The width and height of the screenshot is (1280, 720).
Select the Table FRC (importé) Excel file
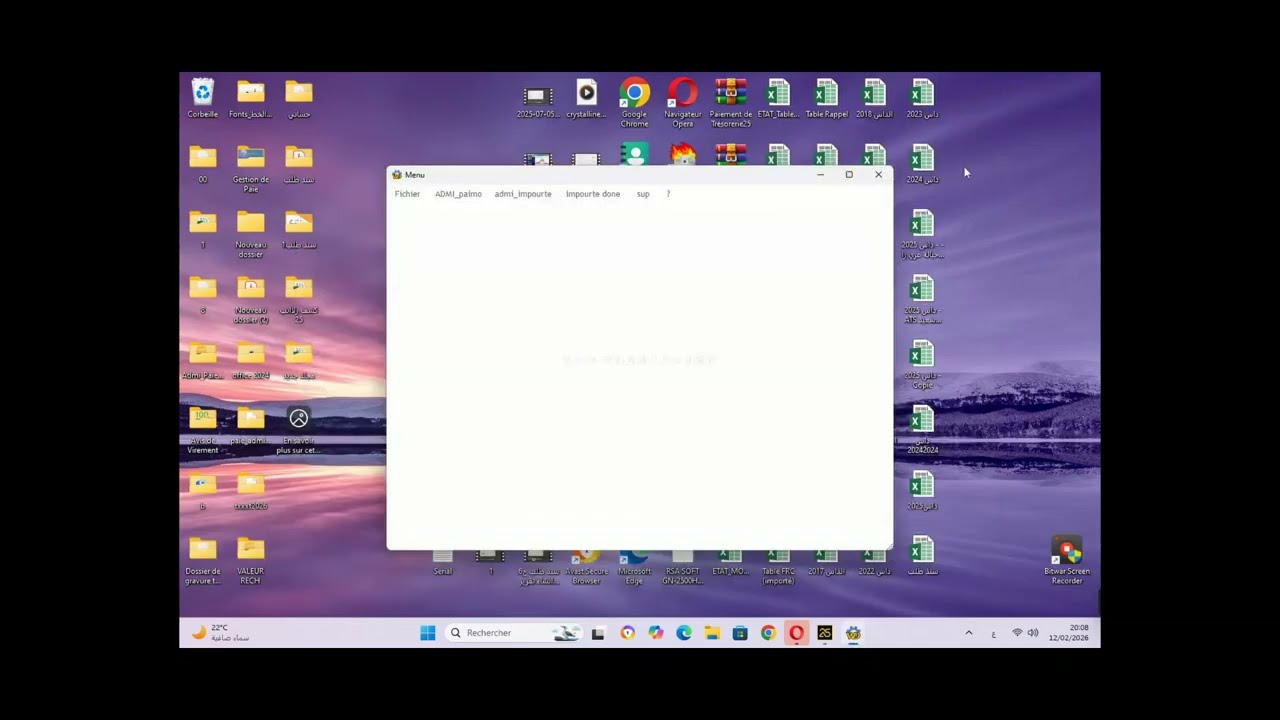click(778, 568)
